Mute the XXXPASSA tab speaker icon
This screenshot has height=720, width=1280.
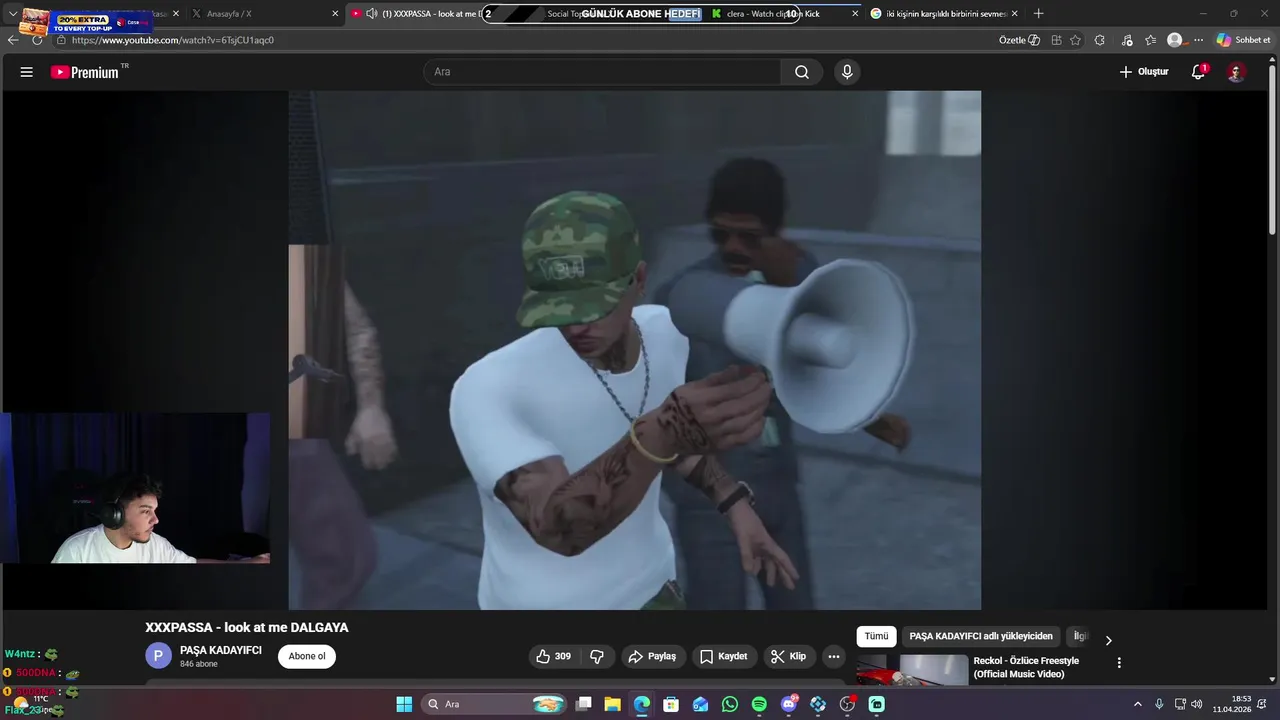372,14
